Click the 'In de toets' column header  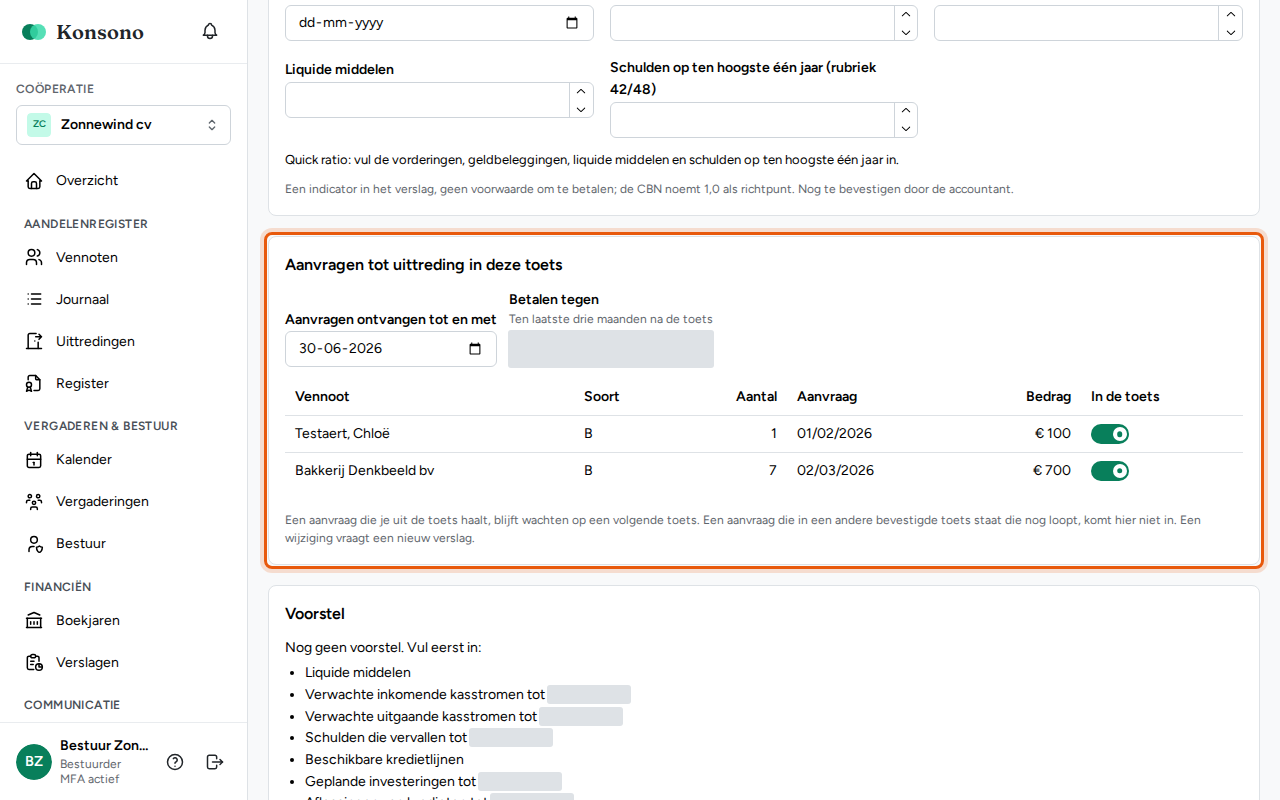[1125, 397]
